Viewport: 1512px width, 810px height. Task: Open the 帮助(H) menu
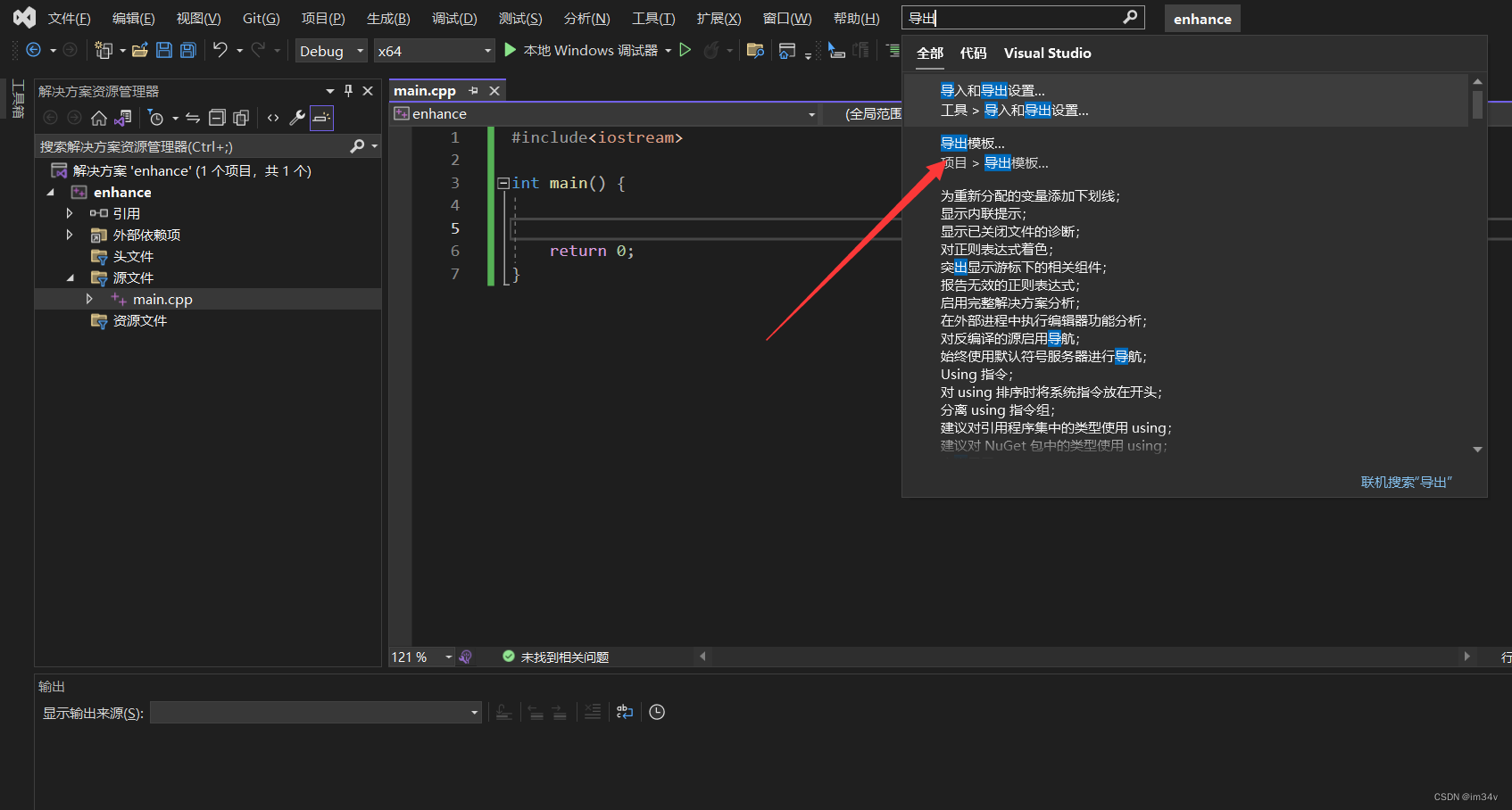tap(856, 18)
